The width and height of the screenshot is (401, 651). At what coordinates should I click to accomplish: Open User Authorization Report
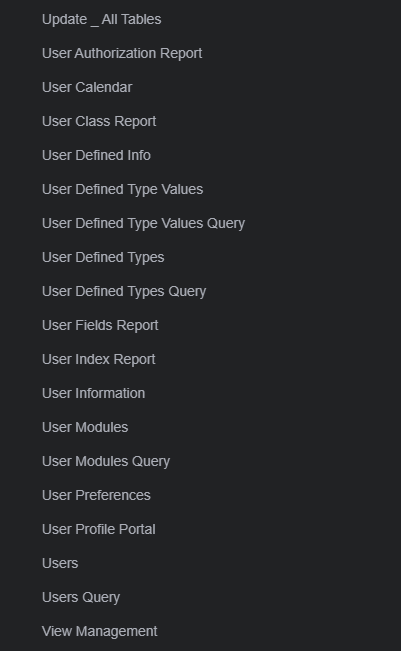[x=122, y=54]
